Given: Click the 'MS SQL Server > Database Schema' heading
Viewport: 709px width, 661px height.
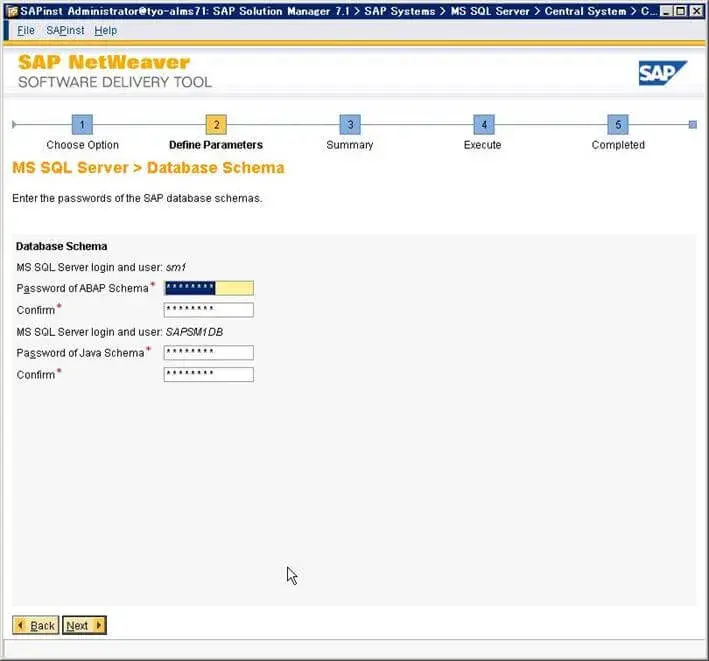Looking at the screenshot, I should (x=148, y=168).
